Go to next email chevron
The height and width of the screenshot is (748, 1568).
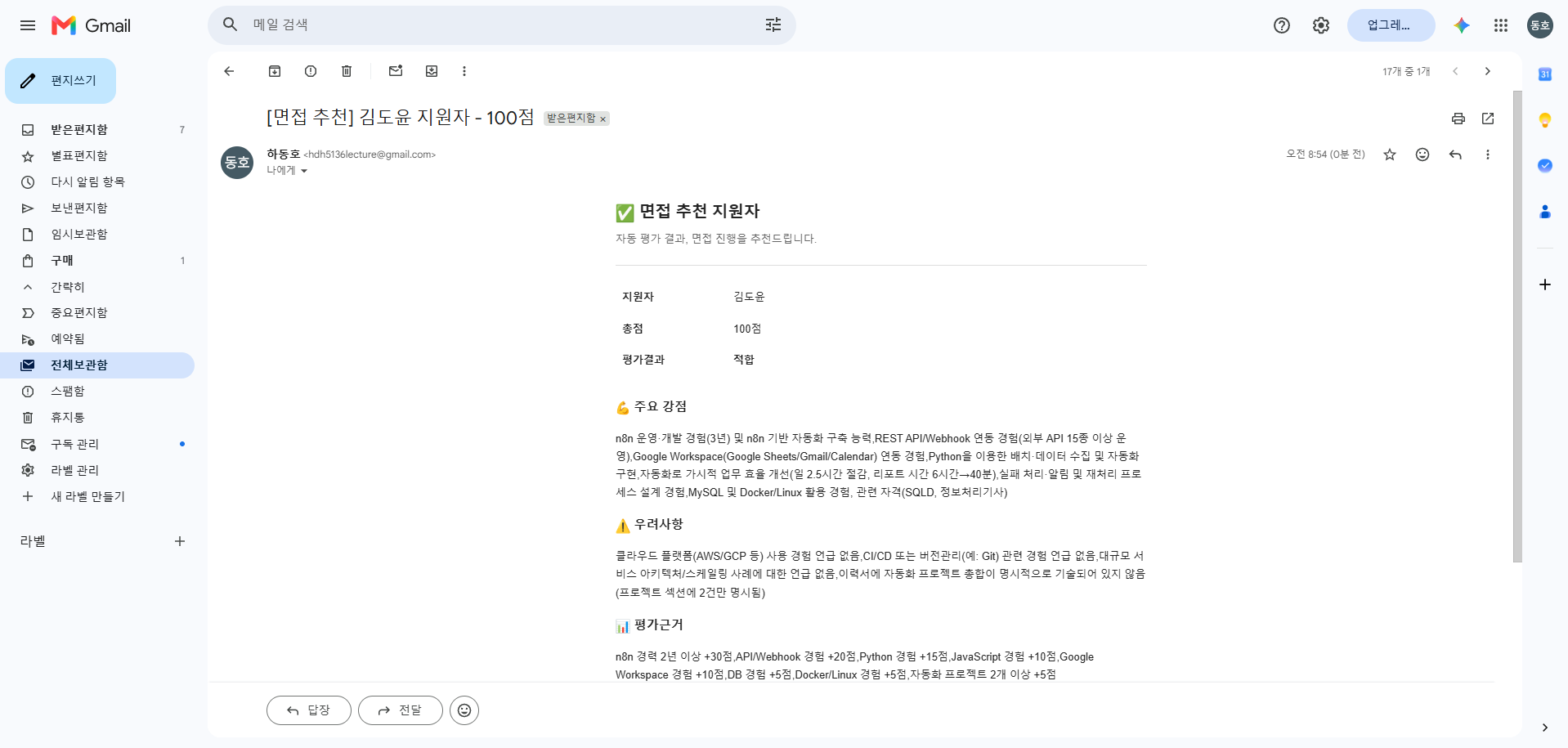point(1488,71)
